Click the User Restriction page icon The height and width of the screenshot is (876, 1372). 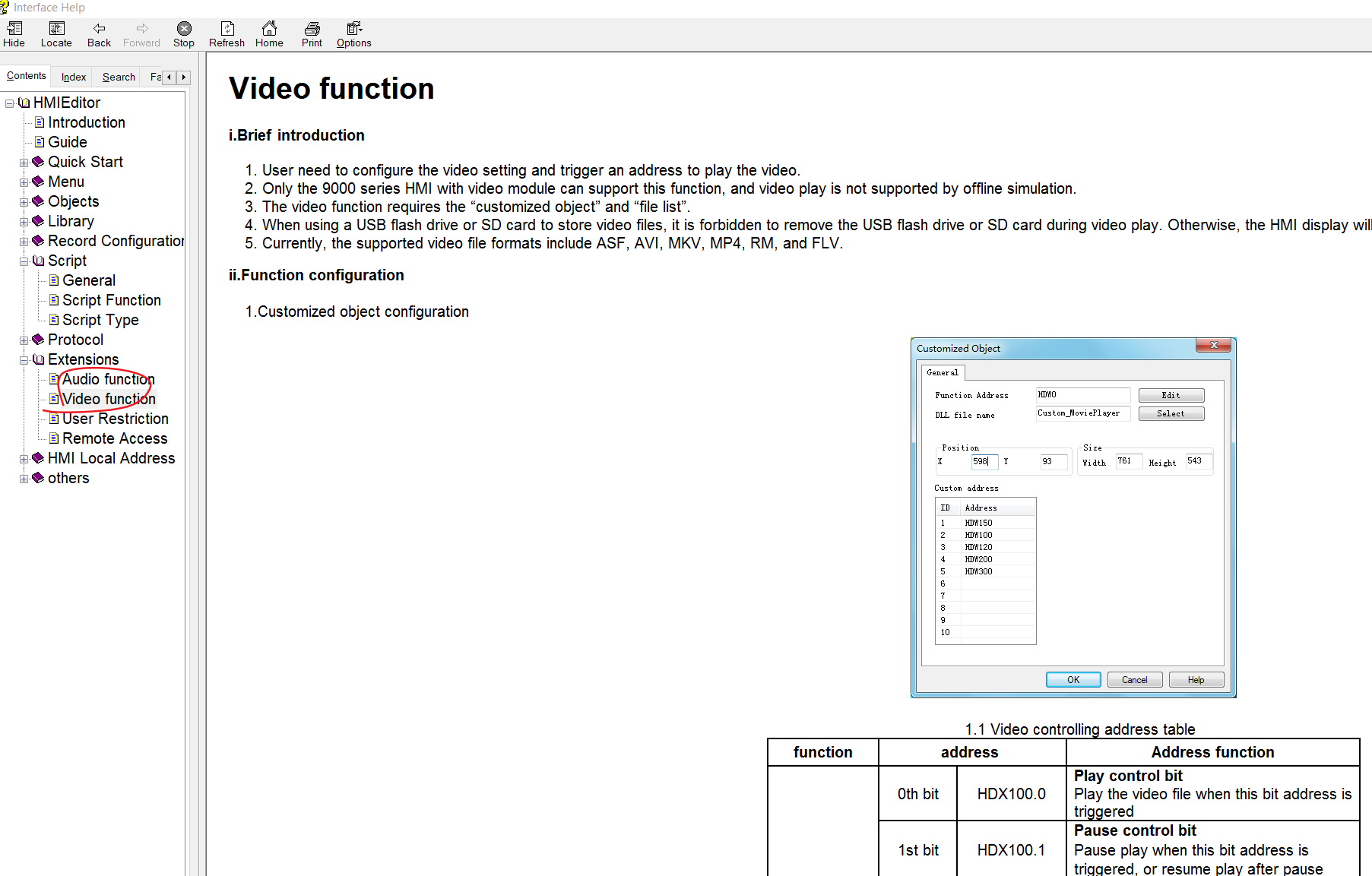point(54,419)
